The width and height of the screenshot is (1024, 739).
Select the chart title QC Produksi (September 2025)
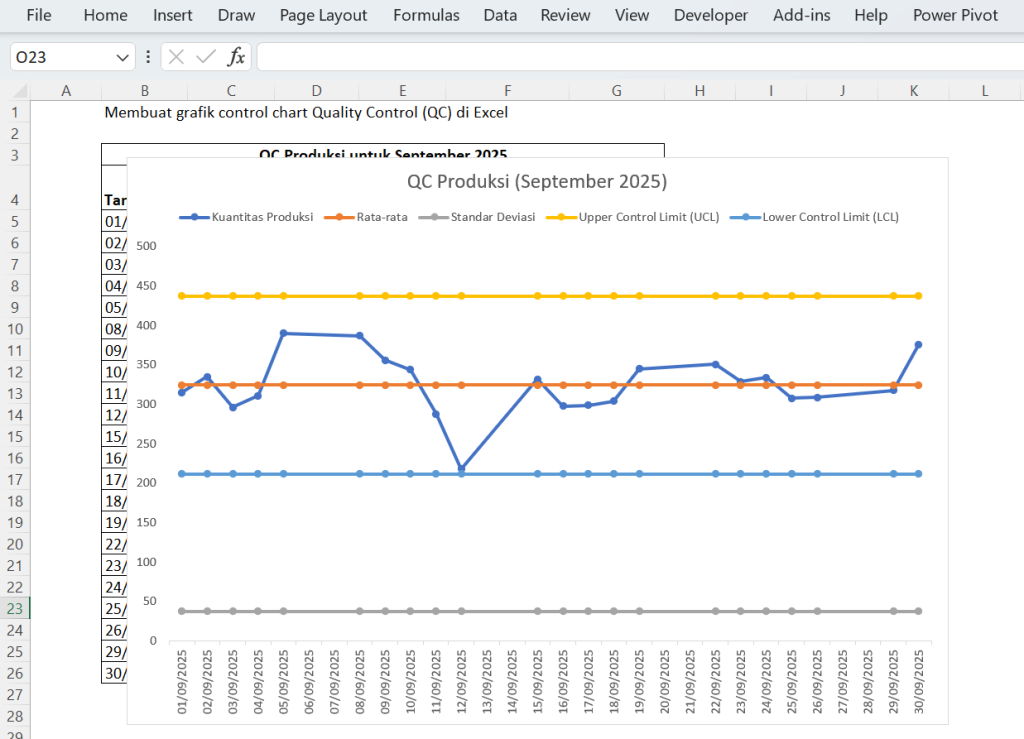(x=536, y=182)
